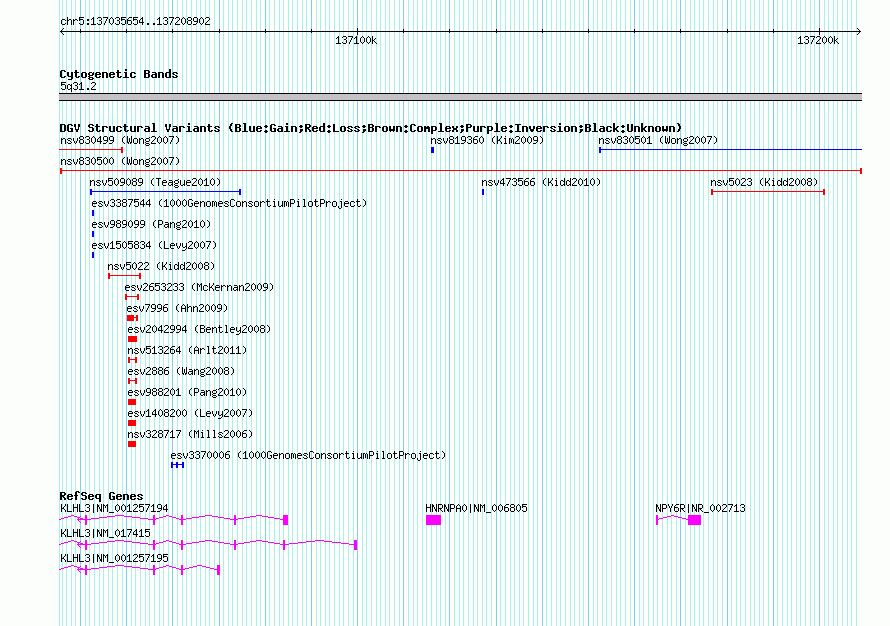This screenshot has height=626, width=890.
Task: Click the nsv830499 (Wong2007) variant label
Action: (120, 140)
